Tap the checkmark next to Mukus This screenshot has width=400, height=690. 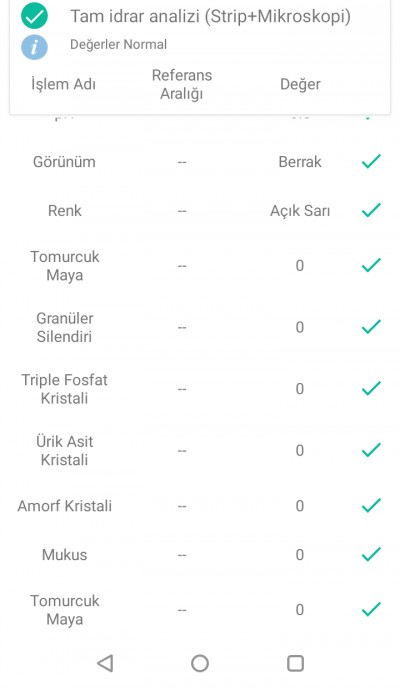click(371, 554)
